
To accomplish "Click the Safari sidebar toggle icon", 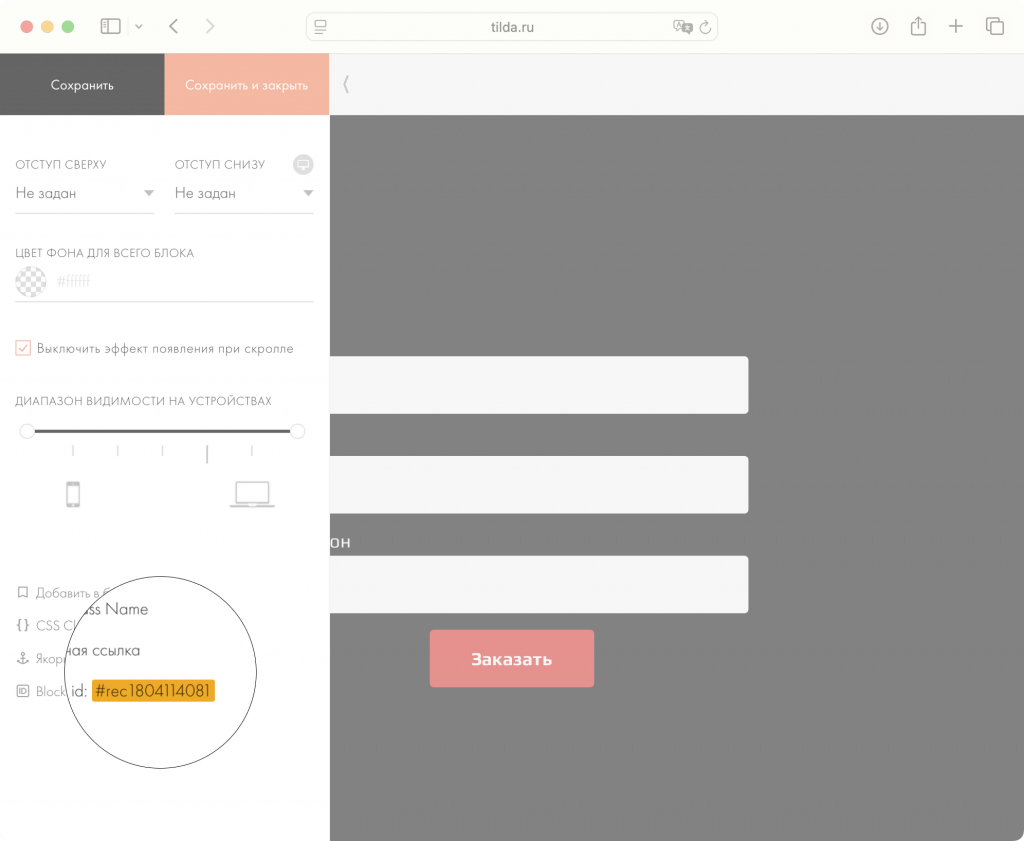I will pos(111,27).
